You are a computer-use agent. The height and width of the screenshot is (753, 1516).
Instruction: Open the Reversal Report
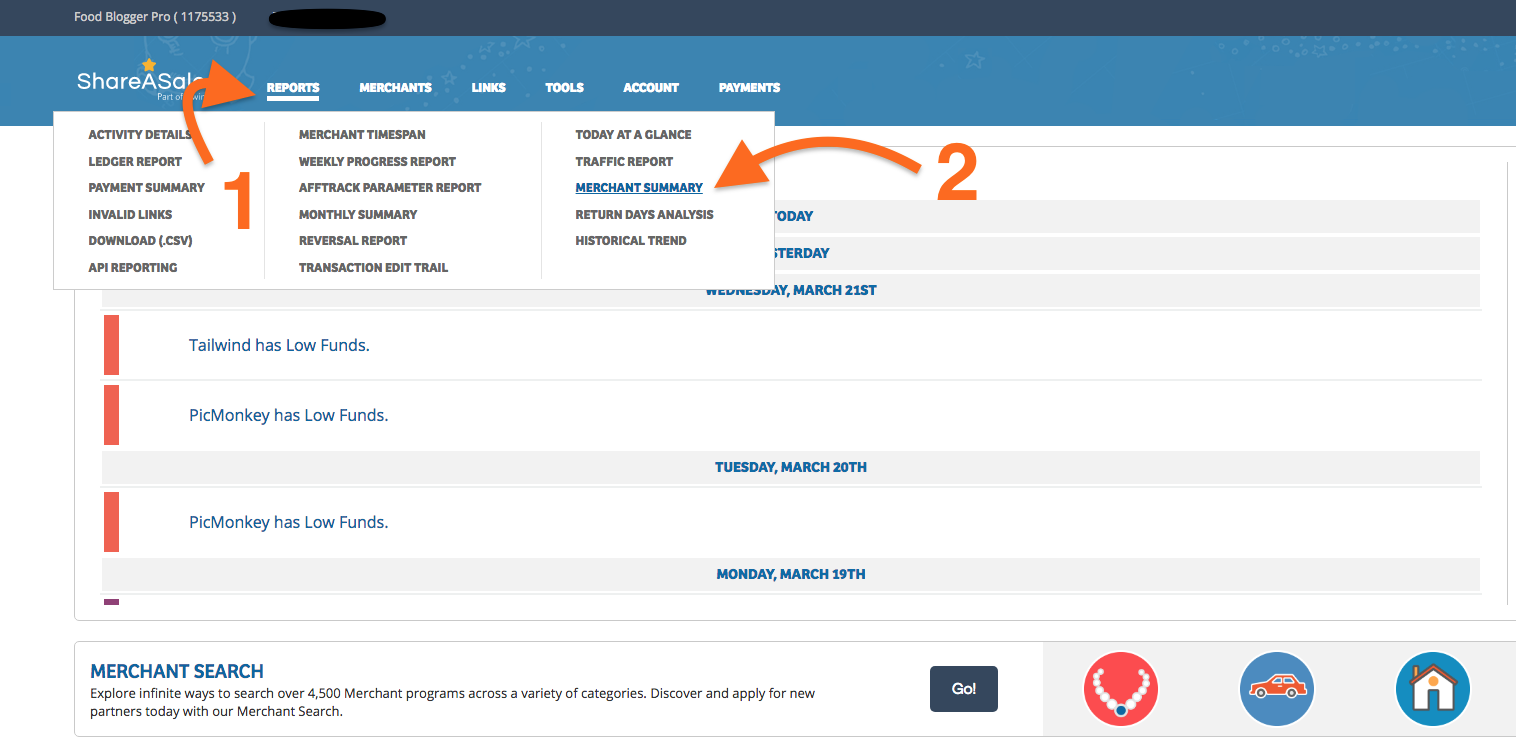[x=353, y=240]
